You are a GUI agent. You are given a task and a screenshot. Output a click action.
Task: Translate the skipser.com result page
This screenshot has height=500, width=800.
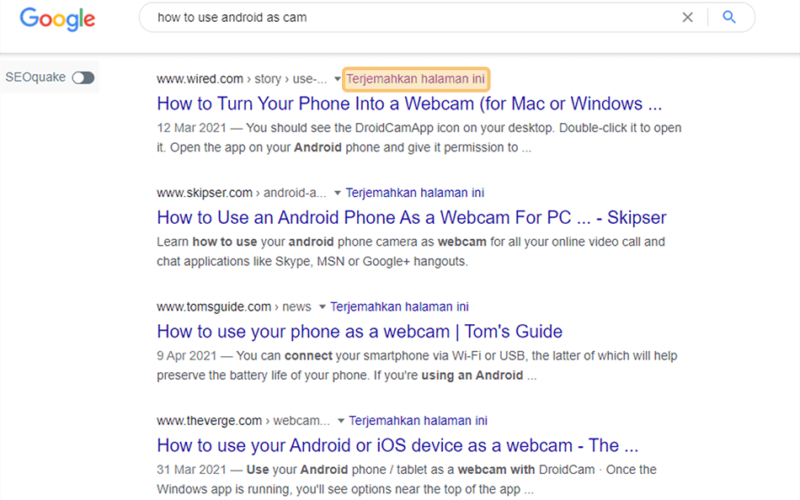pos(415,193)
